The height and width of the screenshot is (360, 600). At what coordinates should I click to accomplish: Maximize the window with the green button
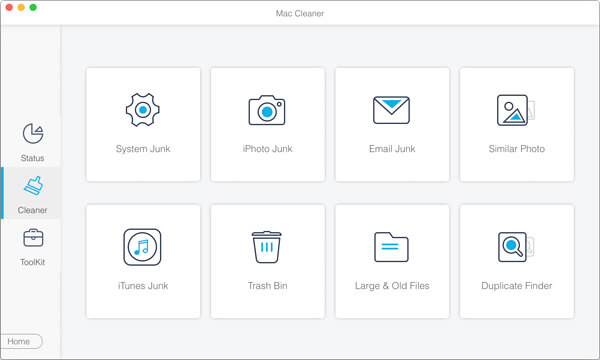(33, 7)
